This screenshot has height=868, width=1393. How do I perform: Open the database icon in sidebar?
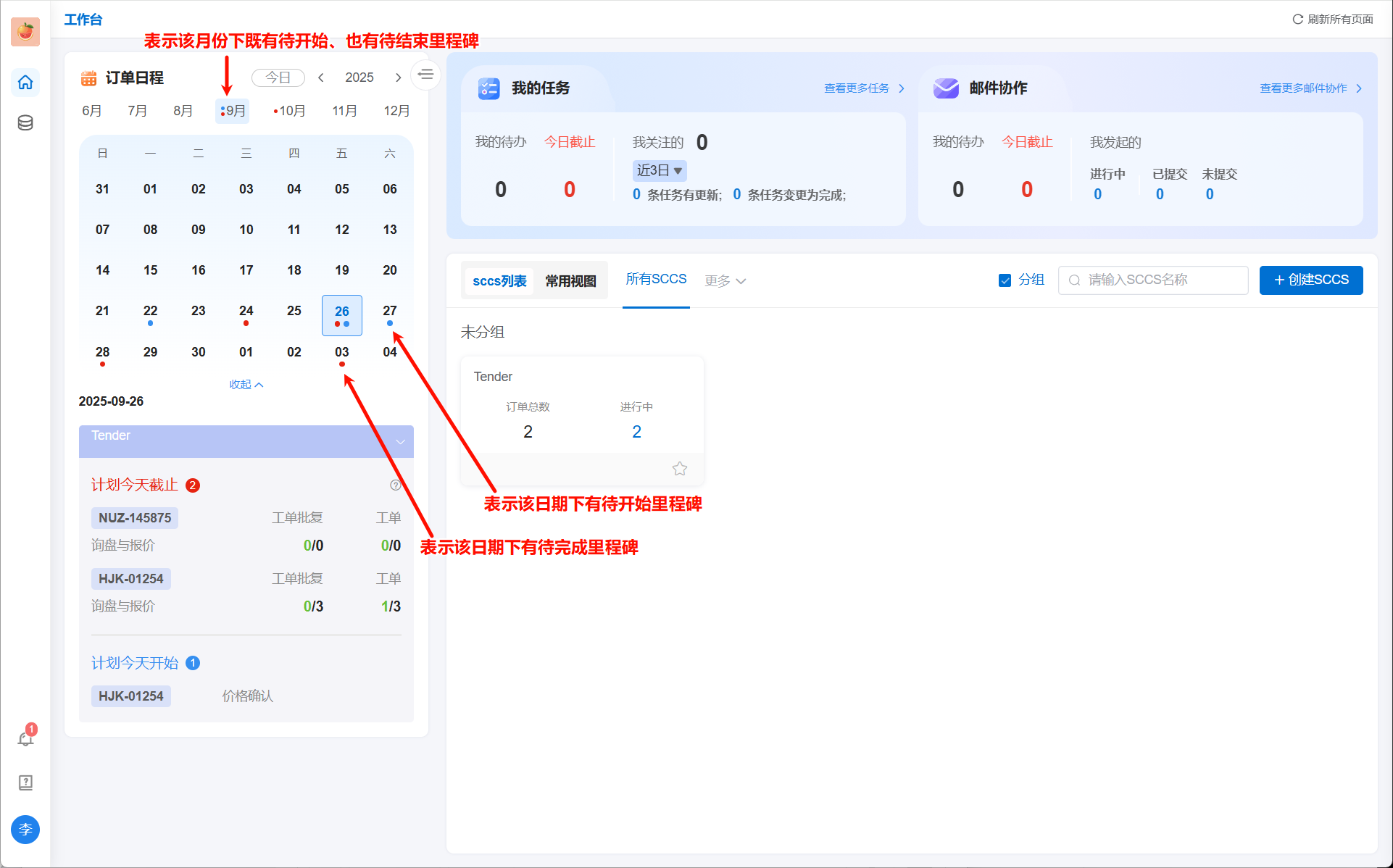click(25, 122)
